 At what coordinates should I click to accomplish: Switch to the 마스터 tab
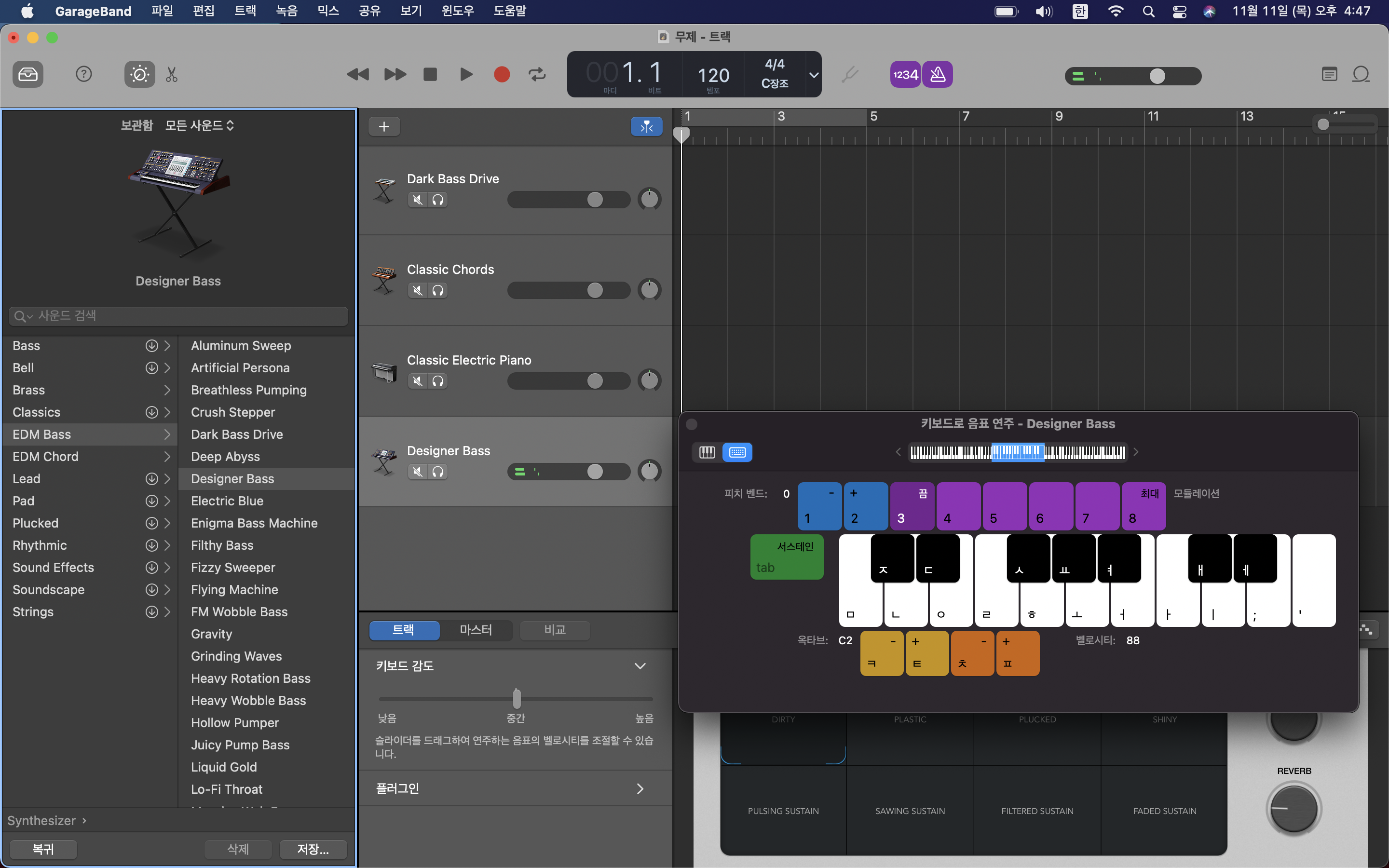click(x=476, y=630)
